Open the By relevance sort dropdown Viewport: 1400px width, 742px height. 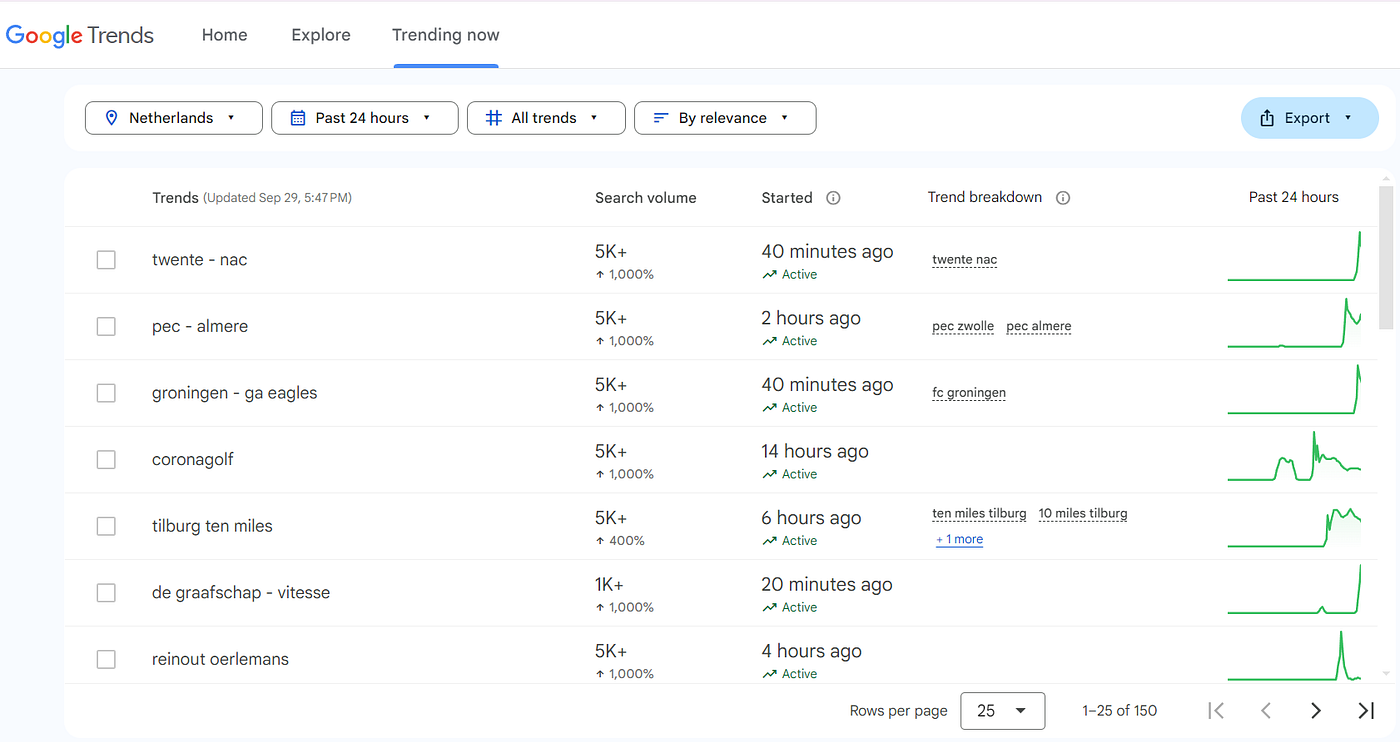point(725,118)
